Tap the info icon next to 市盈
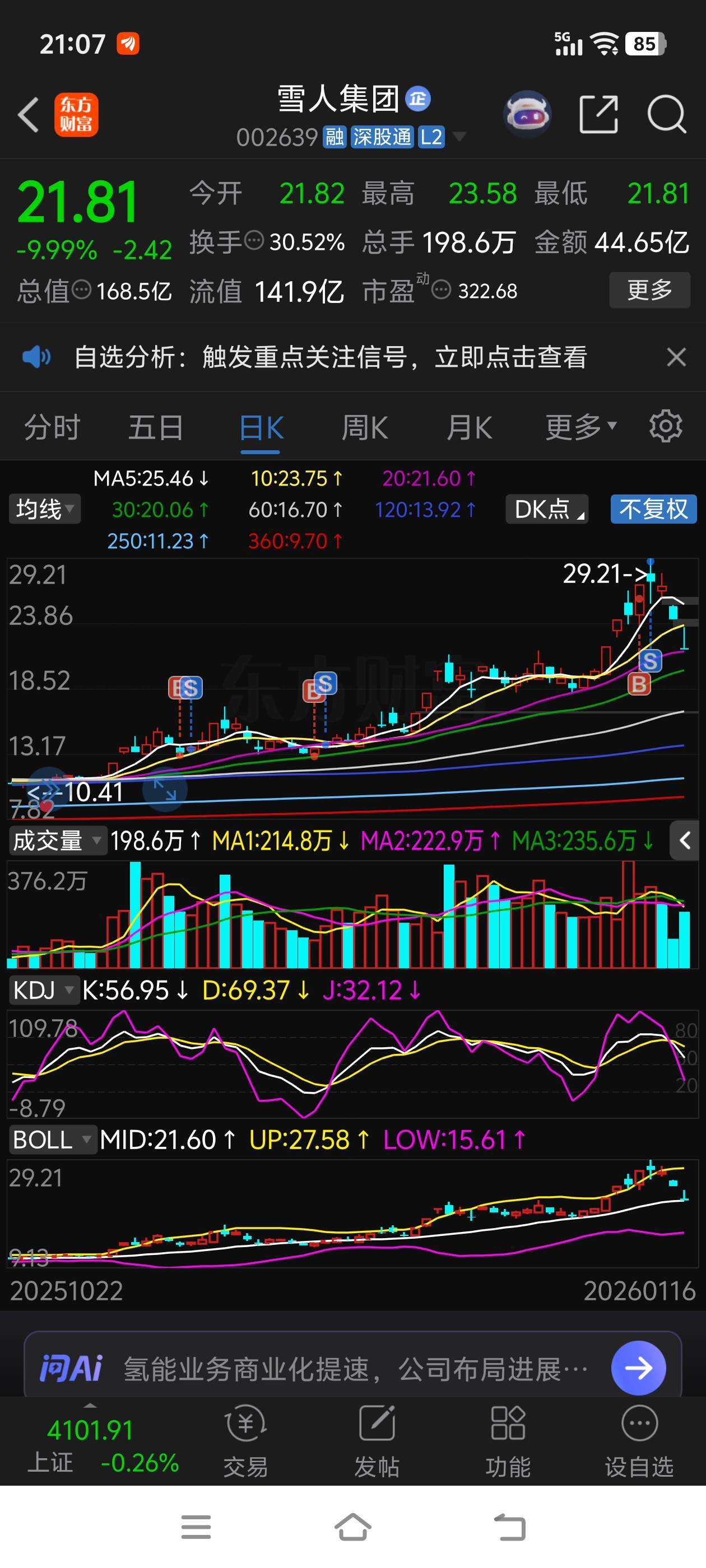The width and height of the screenshot is (706, 1568). tap(441, 290)
